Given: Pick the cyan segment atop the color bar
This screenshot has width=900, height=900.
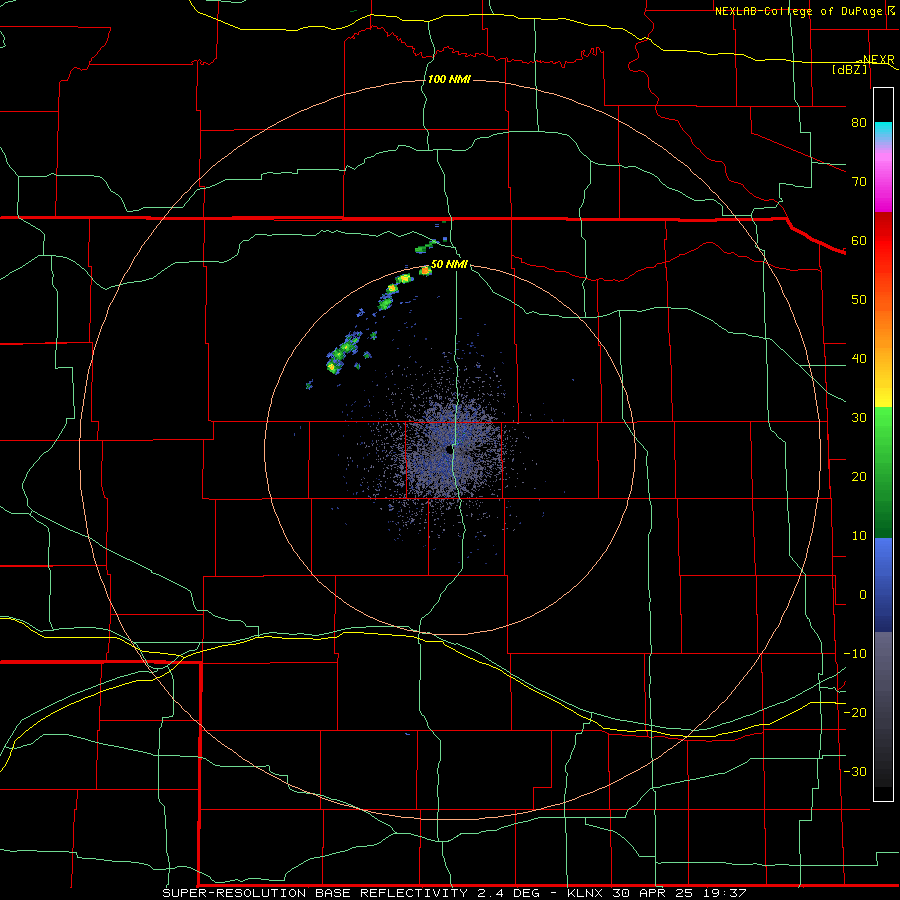Looking at the screenshot, I should pyautogui.click(x=883, y=132).
